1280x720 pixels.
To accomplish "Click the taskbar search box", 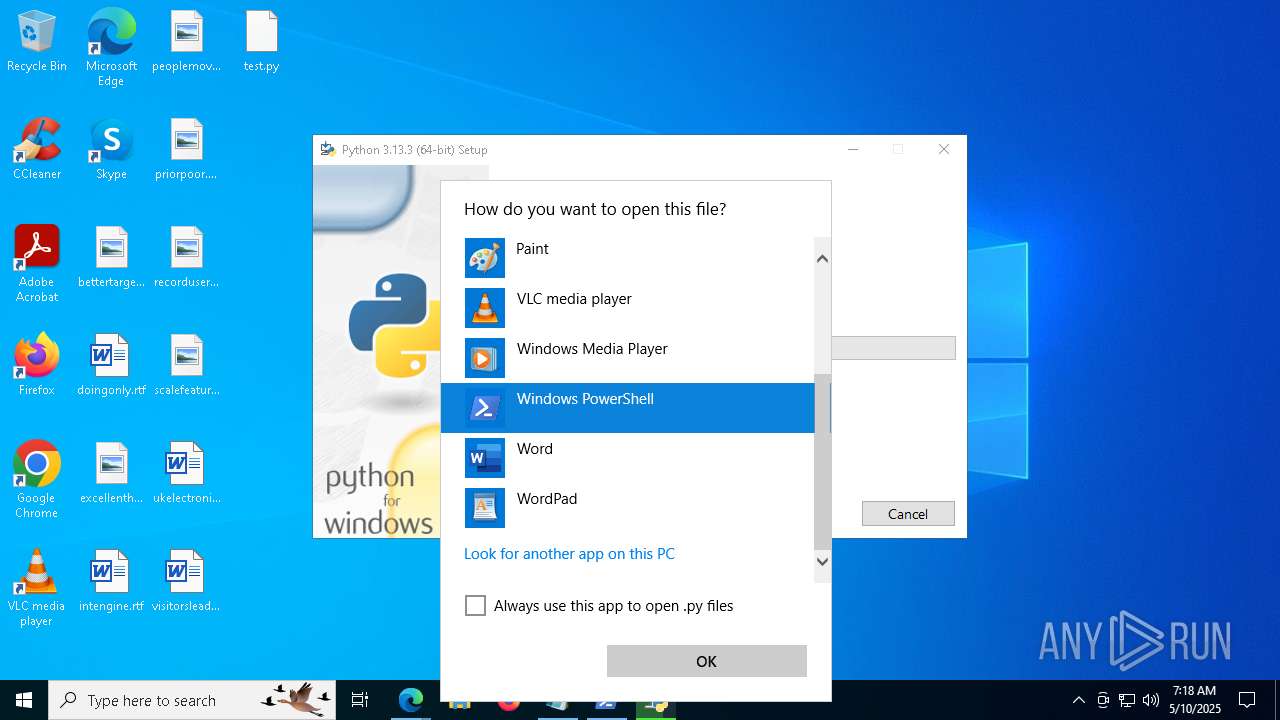I will click(193, 700).
